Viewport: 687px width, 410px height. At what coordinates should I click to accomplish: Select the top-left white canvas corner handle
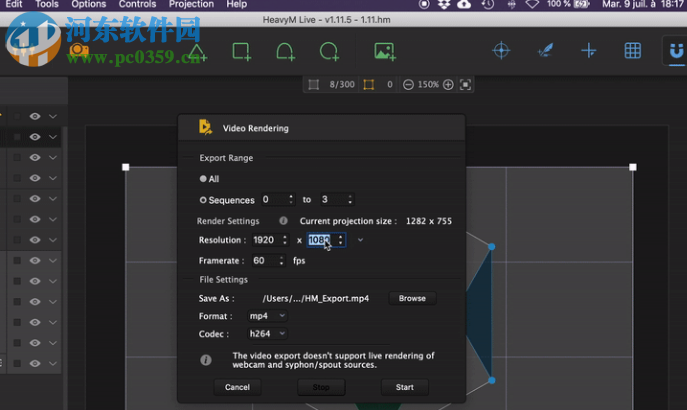tap(126, 167)
